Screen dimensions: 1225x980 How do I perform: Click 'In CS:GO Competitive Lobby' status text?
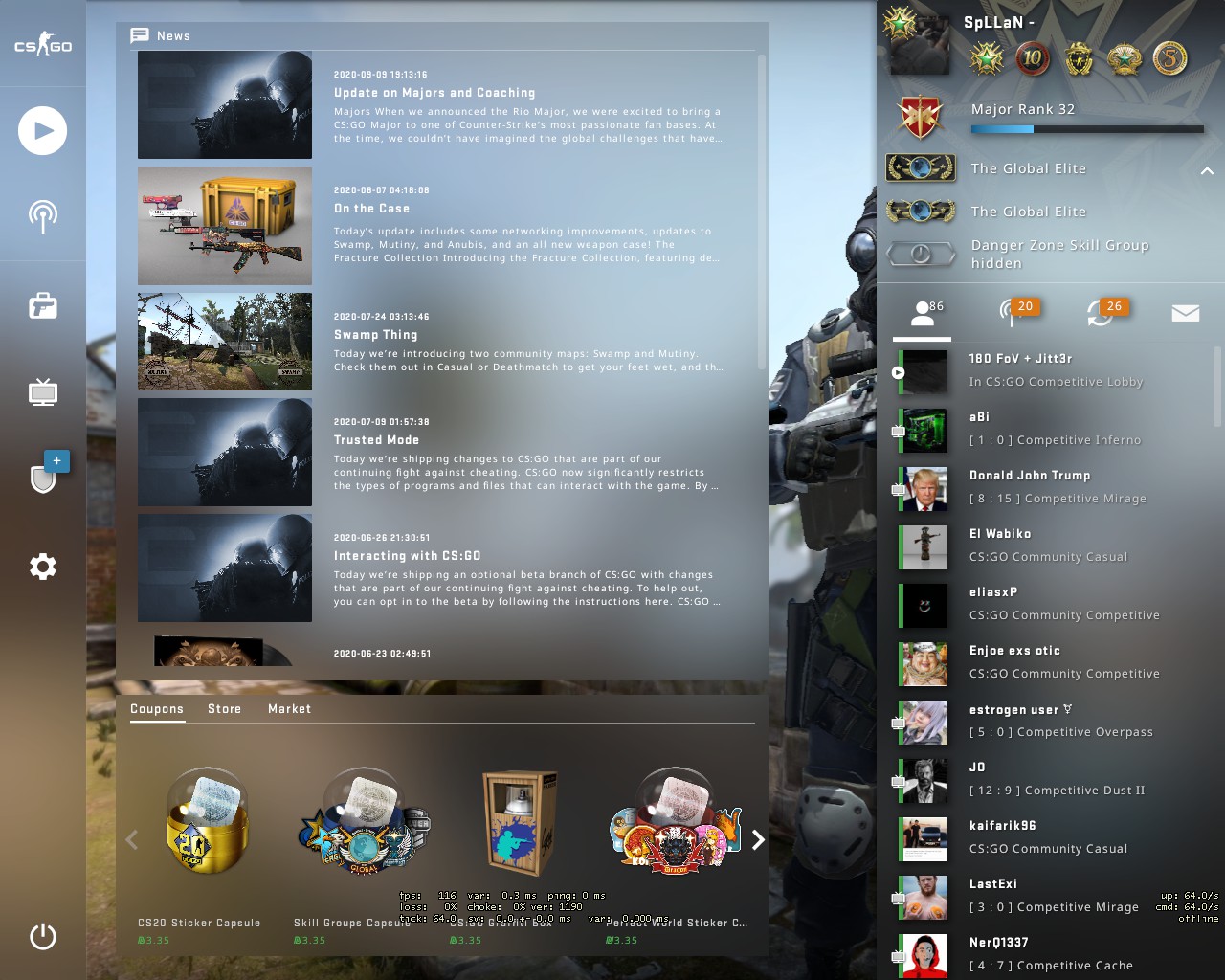coord(1056,382)
